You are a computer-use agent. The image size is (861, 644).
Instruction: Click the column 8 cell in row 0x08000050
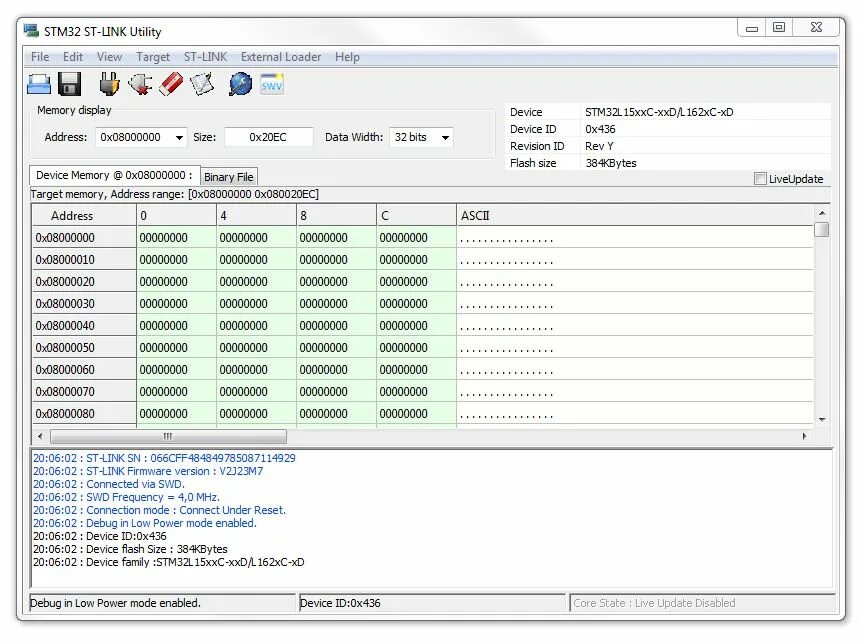[337, 348]
